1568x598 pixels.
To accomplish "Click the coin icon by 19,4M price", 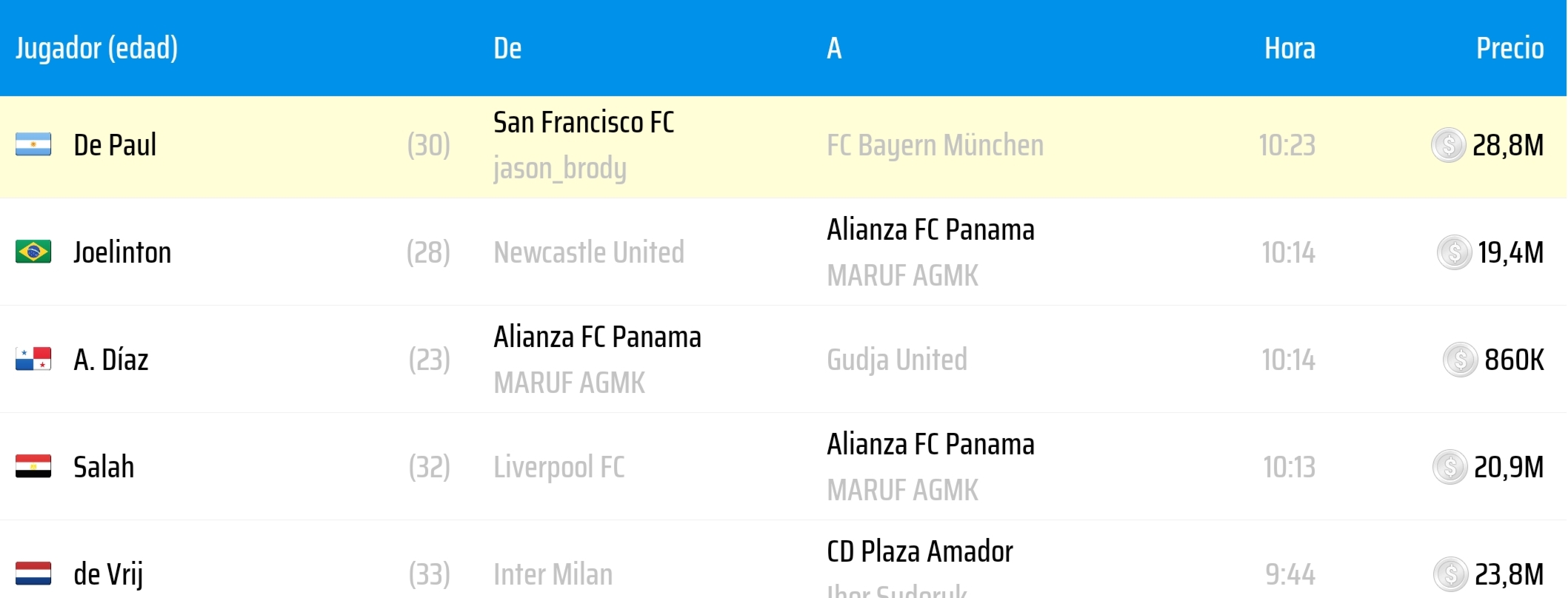I will (x=1454, y=252).
